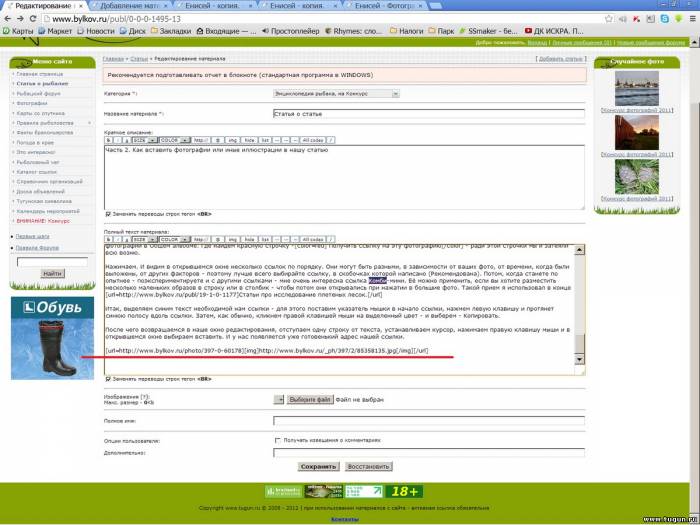700x525 pixels.
Task: Click the Skype extension icon
Action: coord(664,19)
